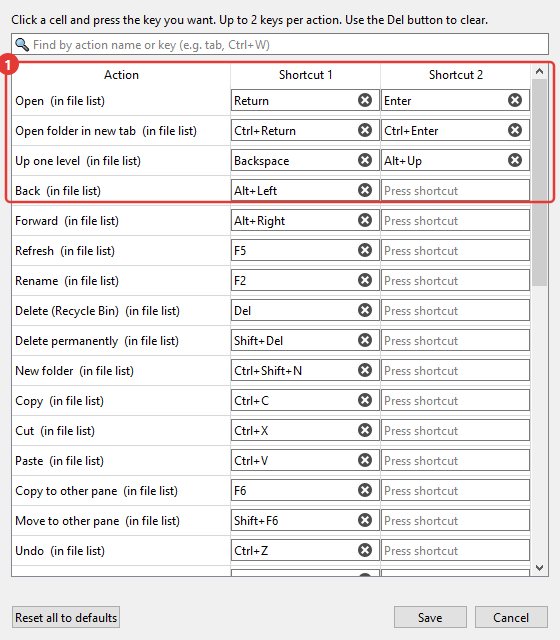The image size is (560, 640).
Task: Remove the Ctrl+Enter shortcut
Action: click(x=515, y=130)
